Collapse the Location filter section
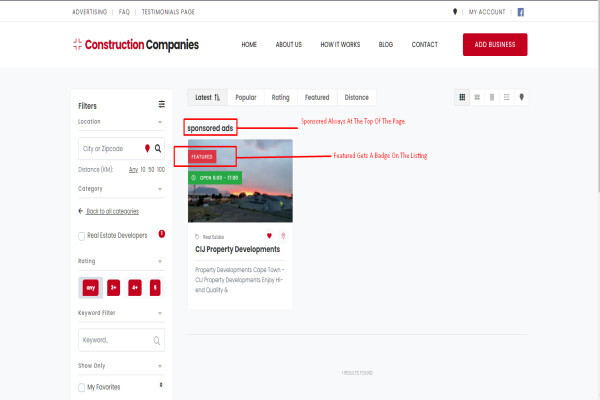 point(160,122)
